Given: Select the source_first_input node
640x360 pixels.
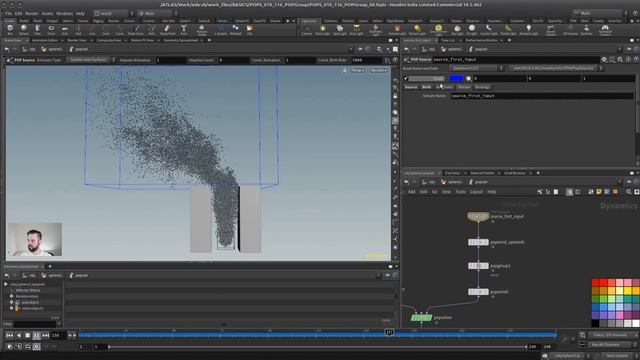Looking at the screenshot, I should click(478, 216).
